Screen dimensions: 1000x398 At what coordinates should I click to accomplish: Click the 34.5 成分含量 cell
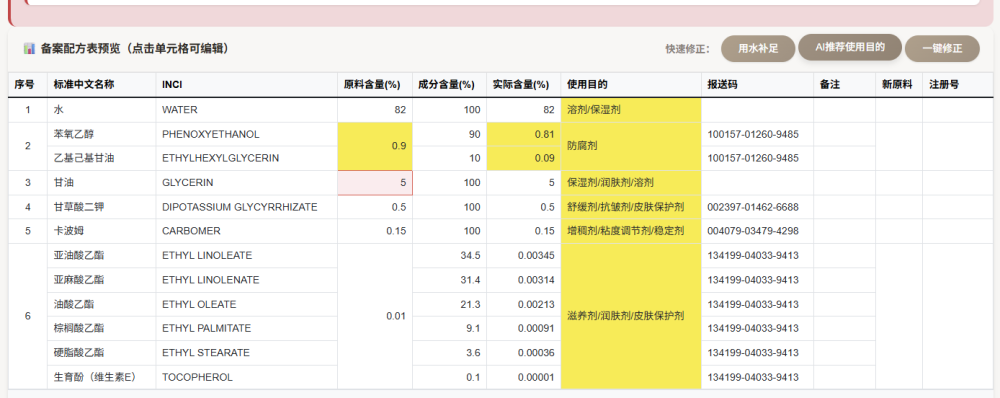tap(450, 256)
